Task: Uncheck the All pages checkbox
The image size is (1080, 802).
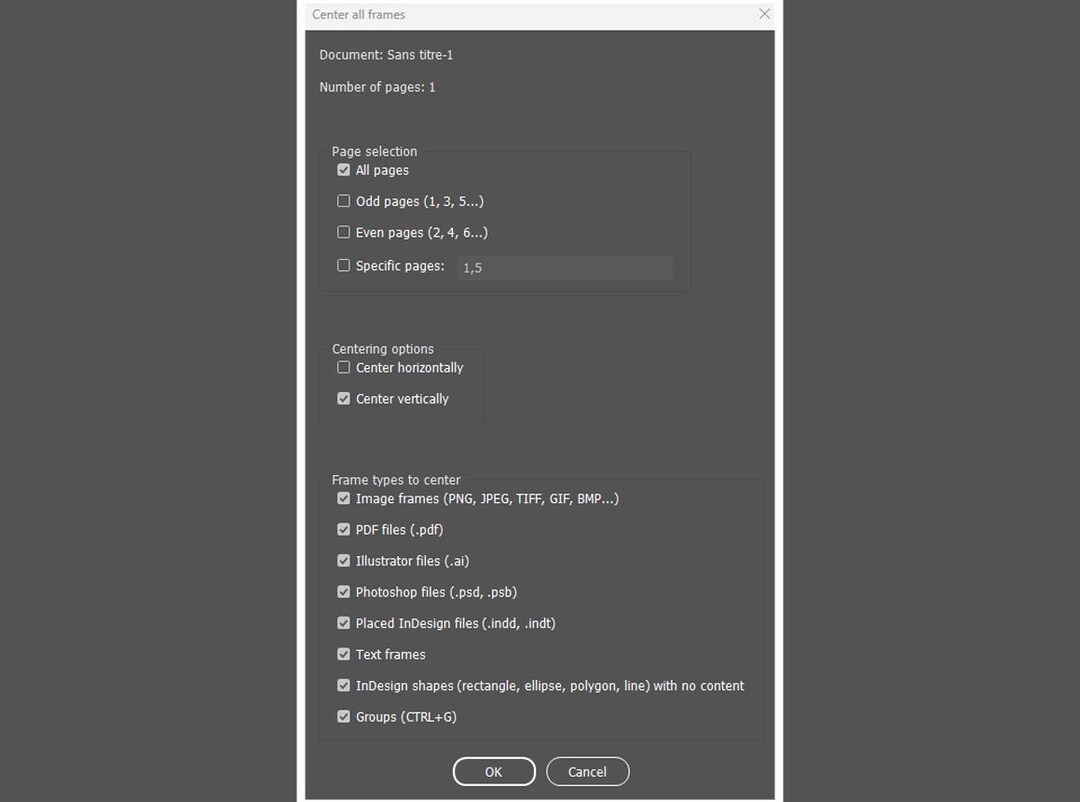Action: [344, 170]
